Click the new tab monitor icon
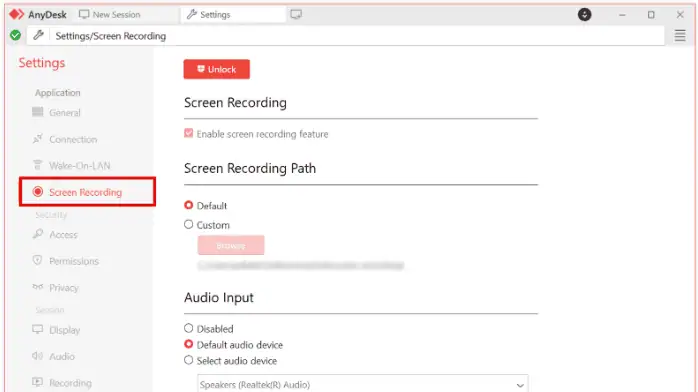The image size is (698, 392). (296, 15)
